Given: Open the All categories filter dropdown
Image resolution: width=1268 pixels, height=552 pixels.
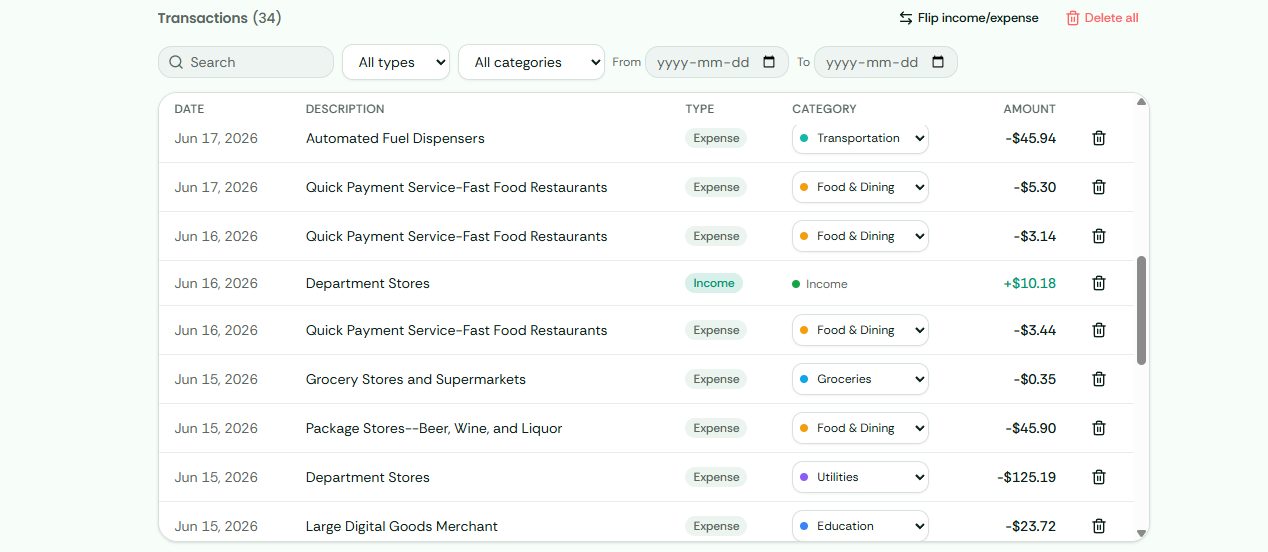Looking at the screenshot, I should point(531,62).
